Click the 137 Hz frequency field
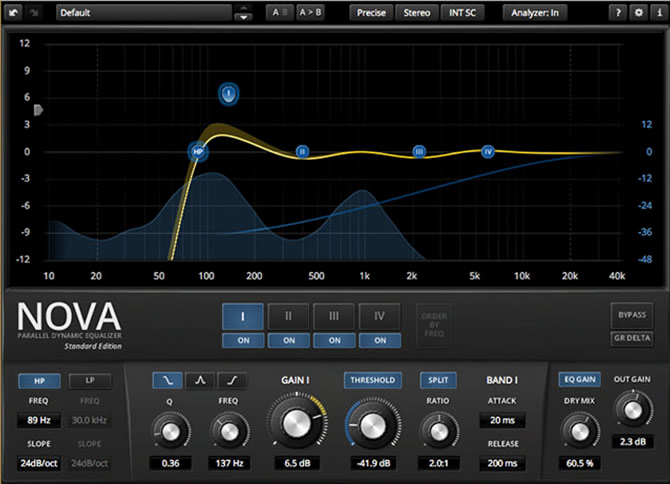The width and height of the screenshot is (670, 484). [229, 463]
